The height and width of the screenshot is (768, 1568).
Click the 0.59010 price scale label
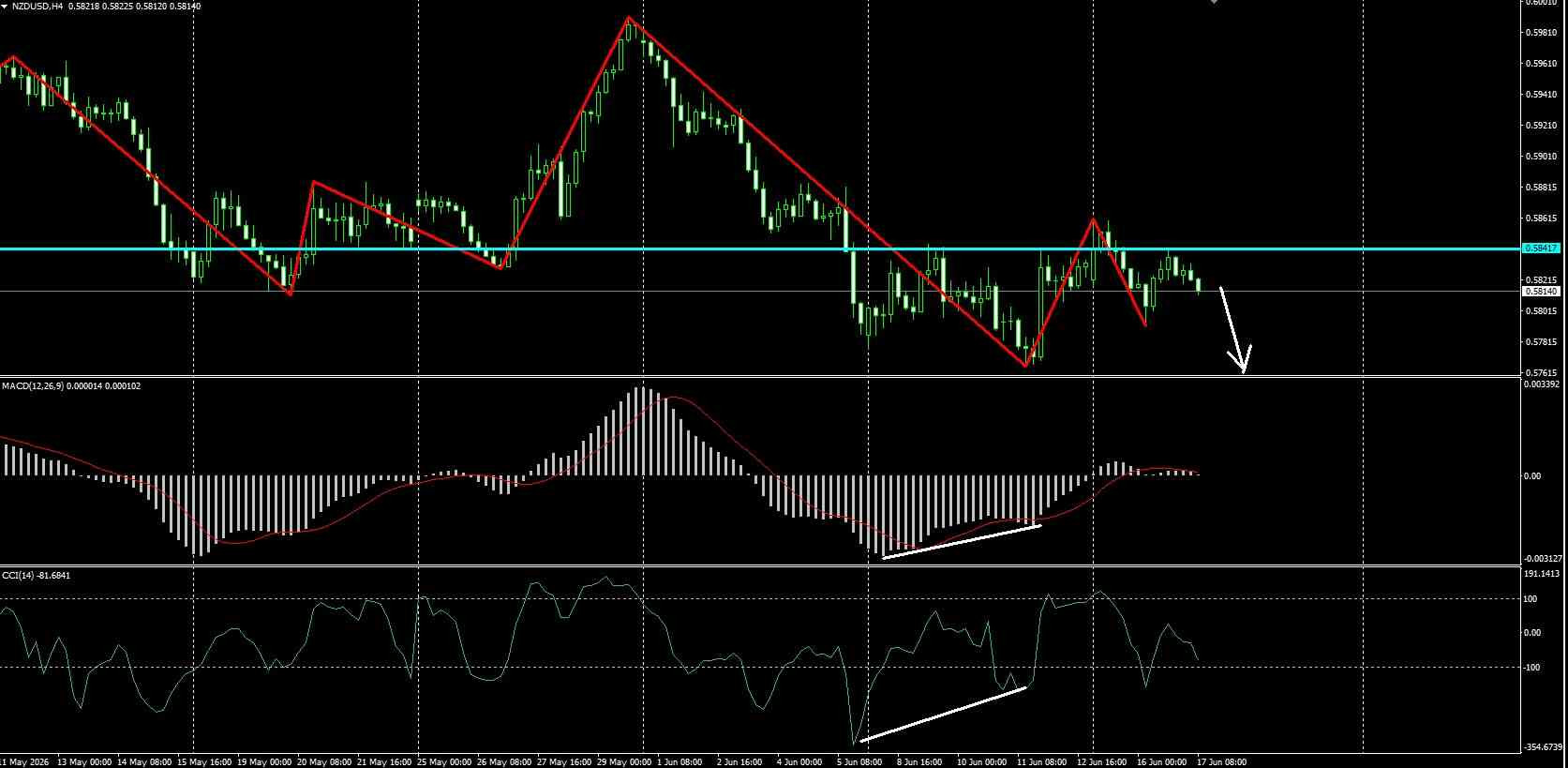click(x=1542, y=157)
